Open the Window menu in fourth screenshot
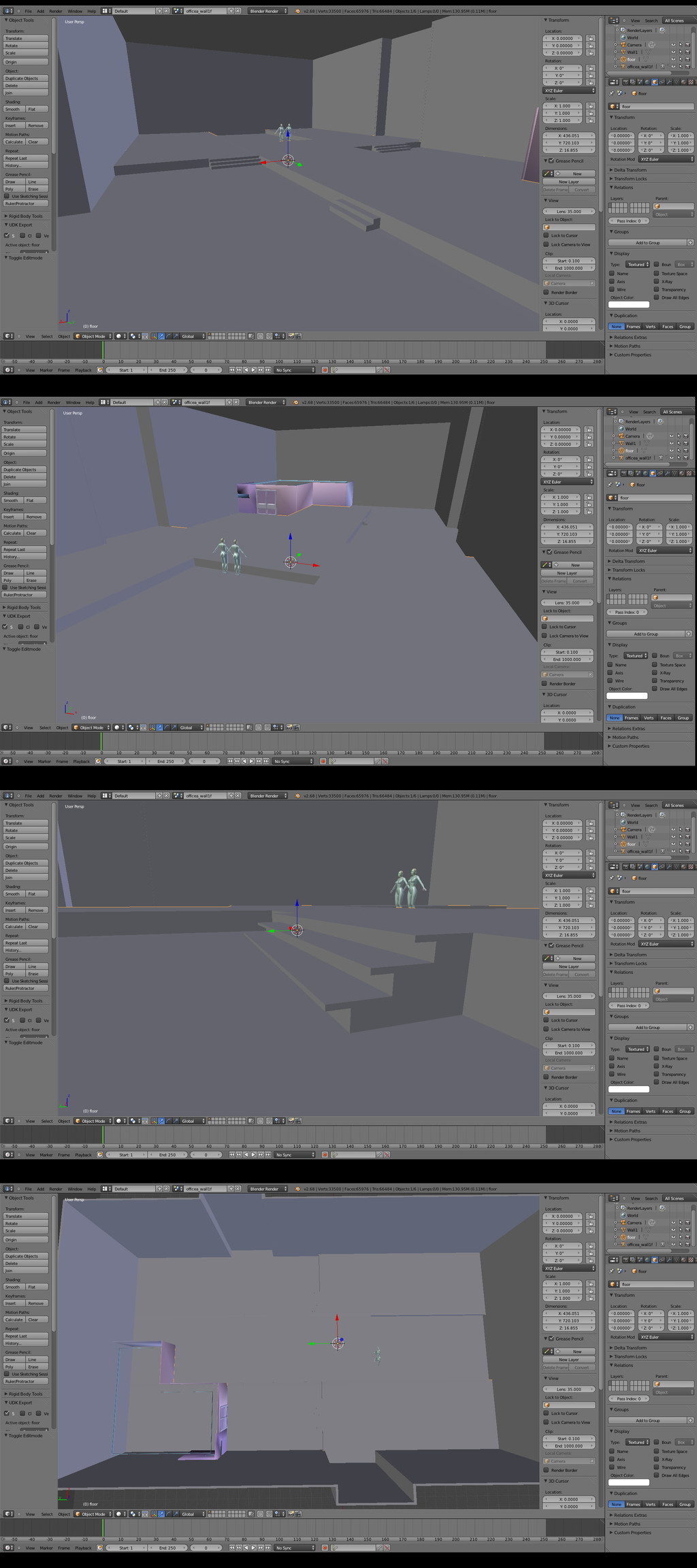The width and height of the screenshot is (697, 1568). (x=75, y=1189)
